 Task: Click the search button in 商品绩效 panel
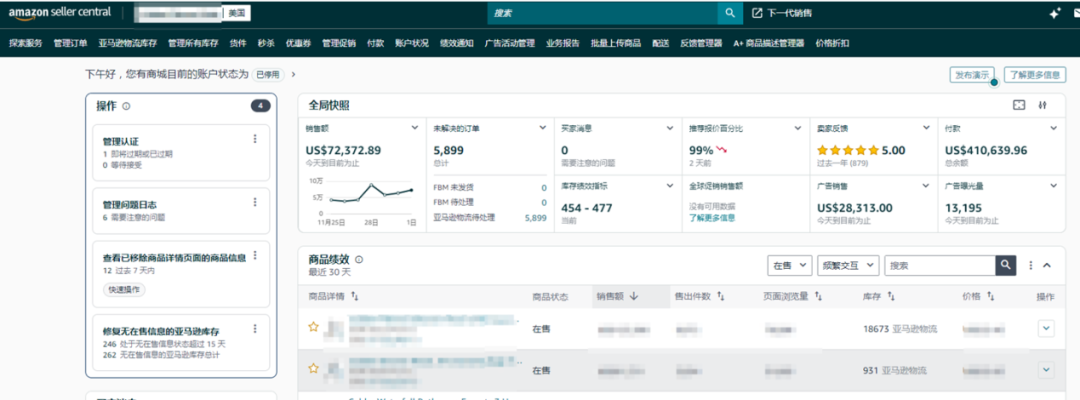pos(1006,265)
